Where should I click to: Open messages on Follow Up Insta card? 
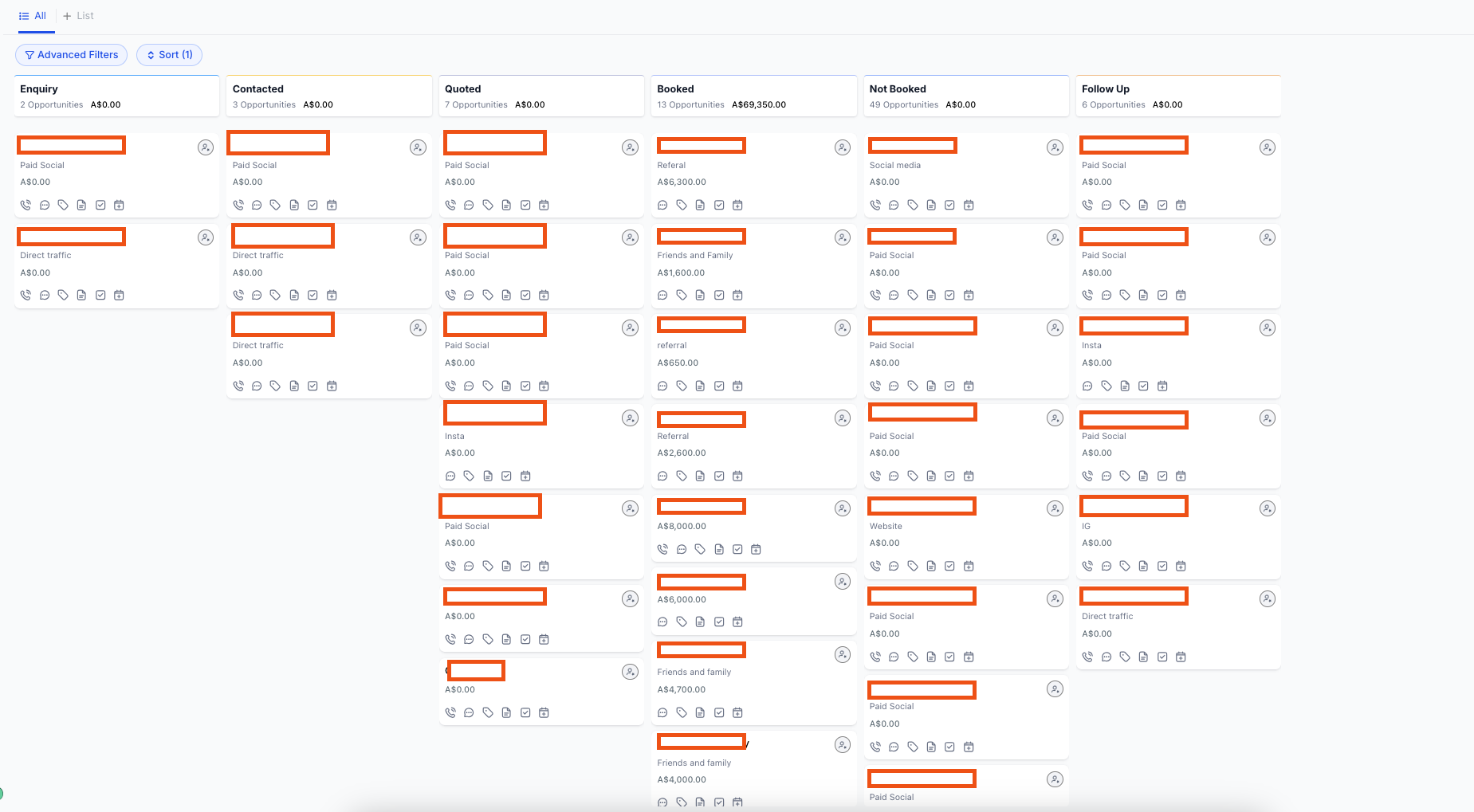point(1087,386)
